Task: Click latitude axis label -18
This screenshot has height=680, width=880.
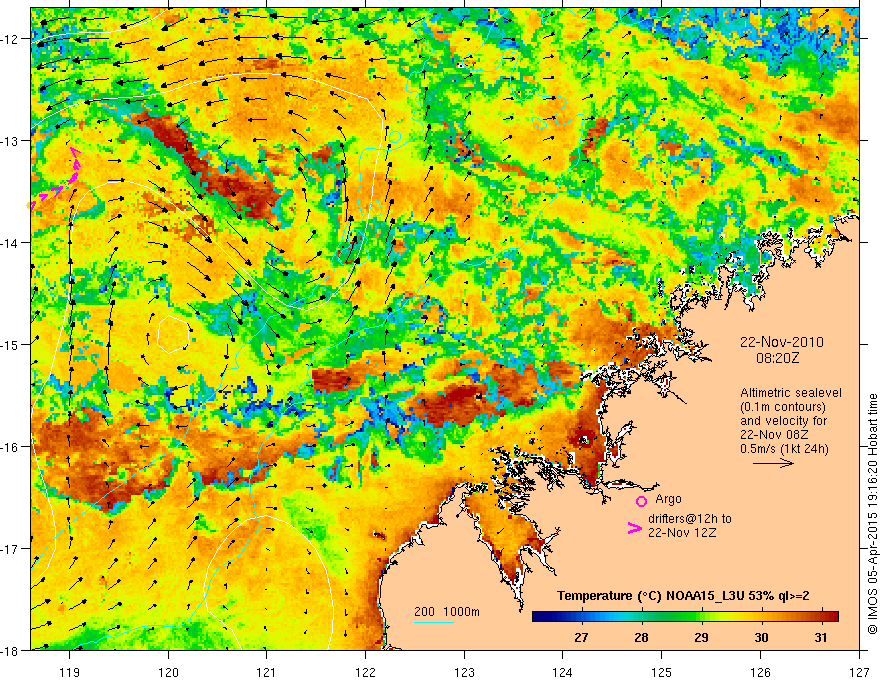Action: [x=11, y=650]
